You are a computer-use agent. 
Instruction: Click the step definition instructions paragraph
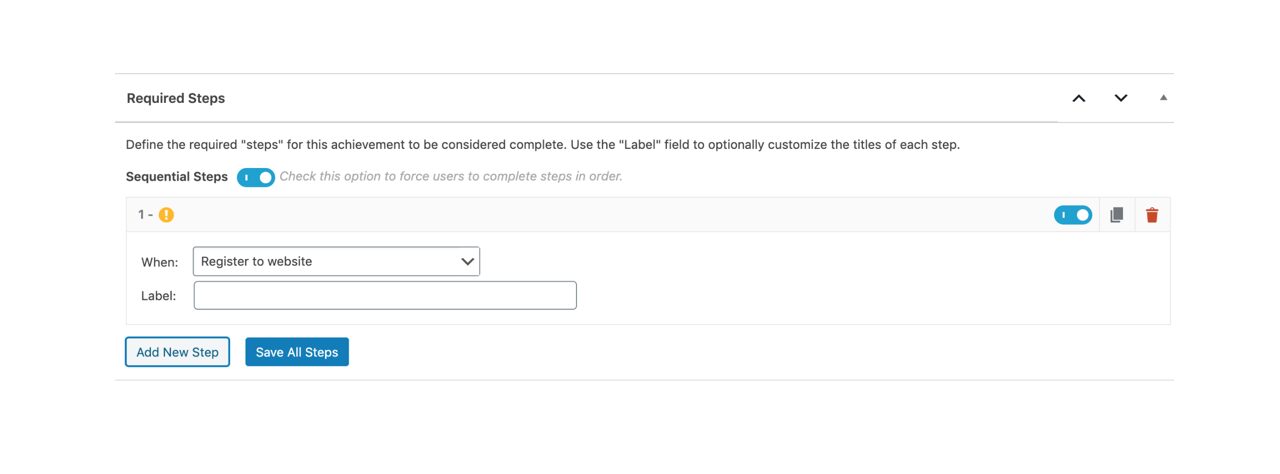coord(543,144)
